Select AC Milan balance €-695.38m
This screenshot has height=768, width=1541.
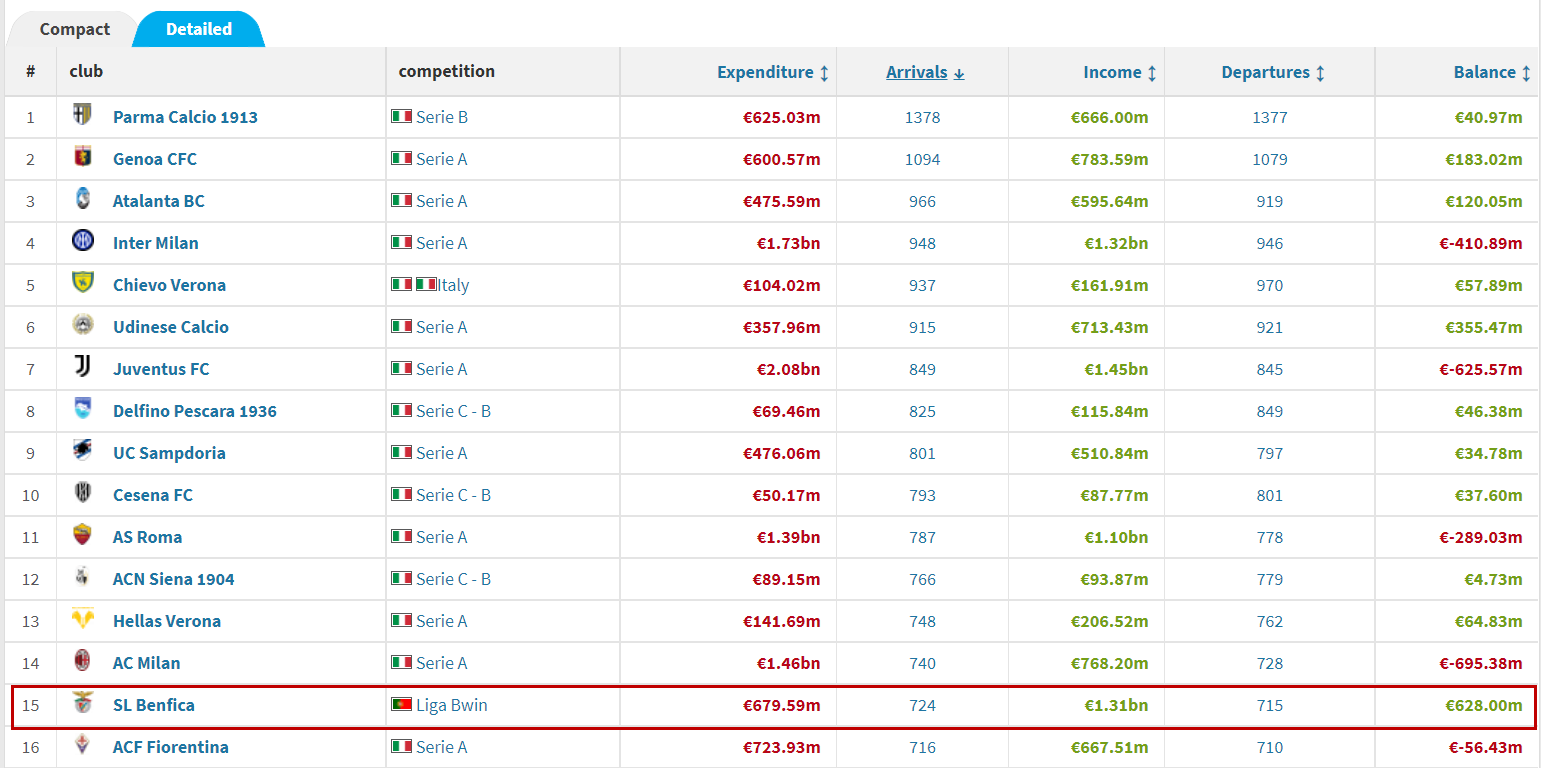click(1481, 663)
